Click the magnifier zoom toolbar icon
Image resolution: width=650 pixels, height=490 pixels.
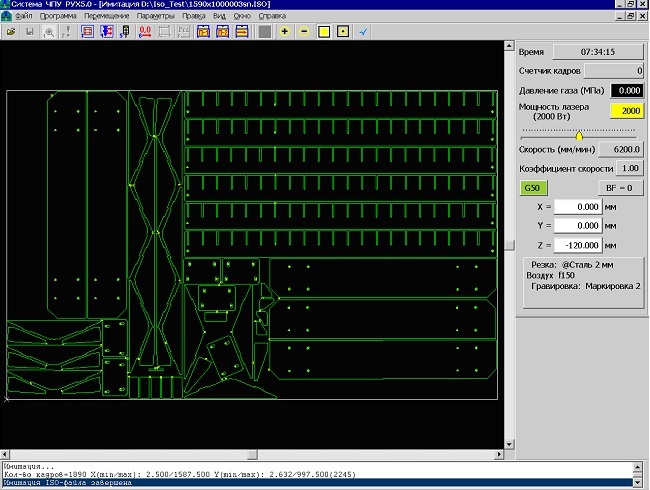click(x=49, y=32)
